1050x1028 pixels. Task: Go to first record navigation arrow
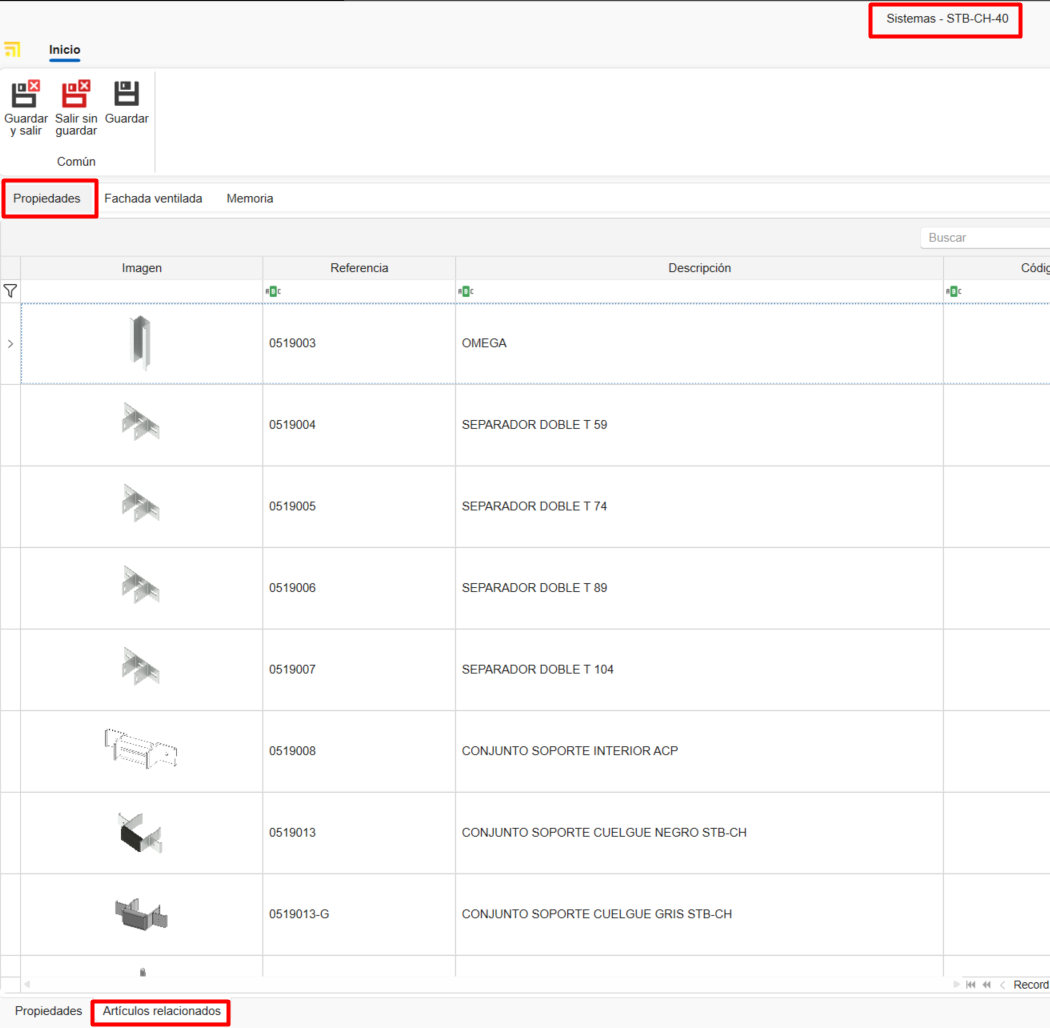tap(971, 985)
